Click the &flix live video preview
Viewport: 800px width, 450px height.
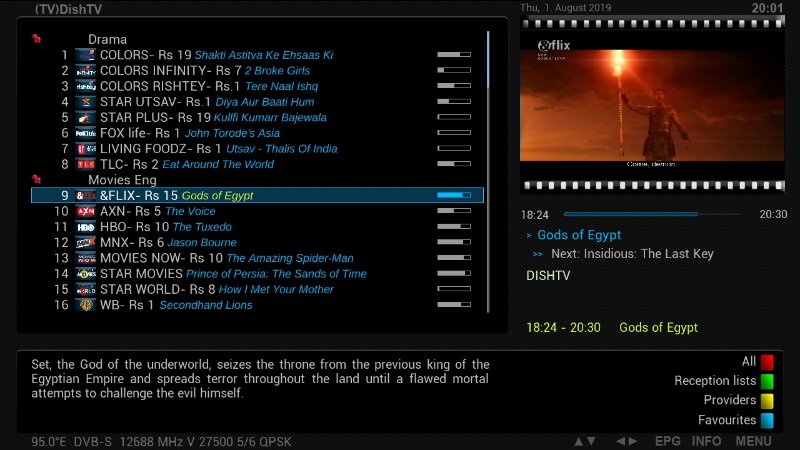[x=652, y=105]
